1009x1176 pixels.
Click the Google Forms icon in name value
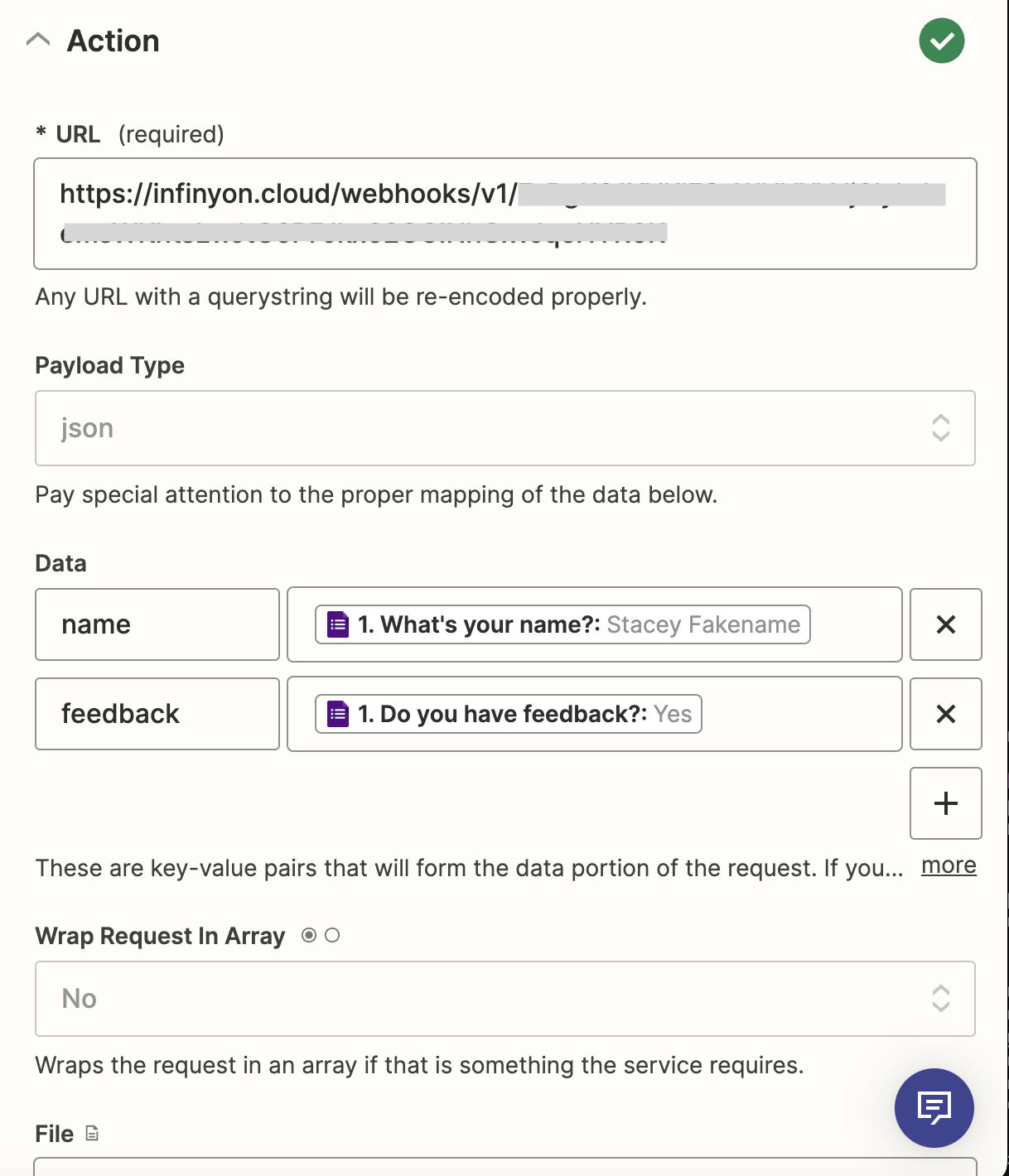click(338, 624)
